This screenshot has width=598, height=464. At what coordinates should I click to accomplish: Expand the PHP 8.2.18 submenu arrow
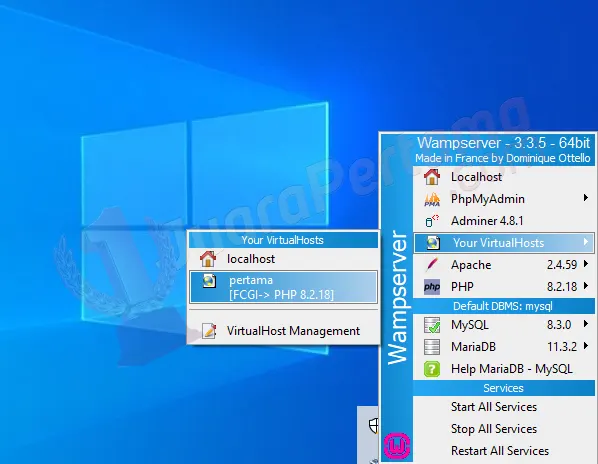[x=585, y=286]
